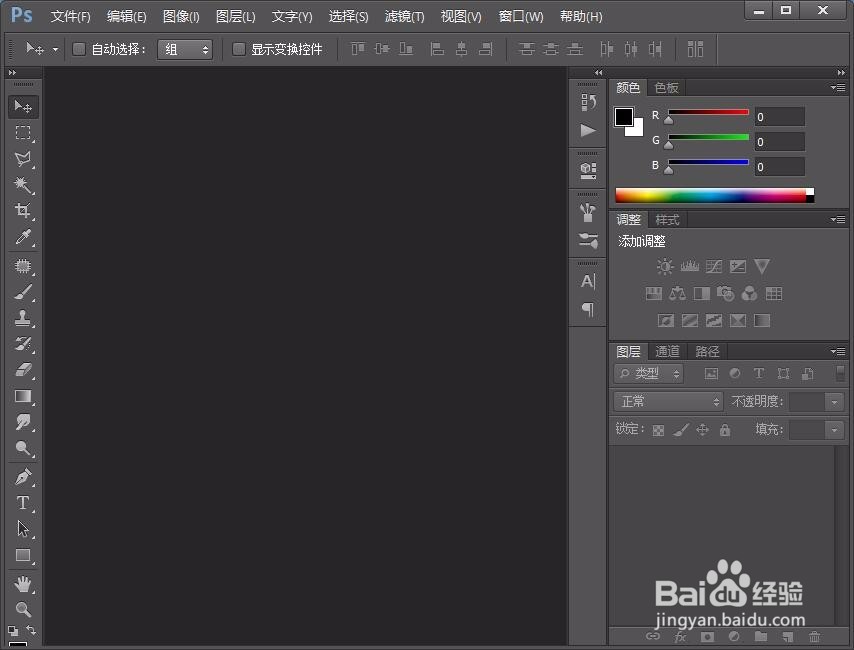854x650 pixels.
Task: Enable the 显示变换控件 checkbox
Action: 239,49
